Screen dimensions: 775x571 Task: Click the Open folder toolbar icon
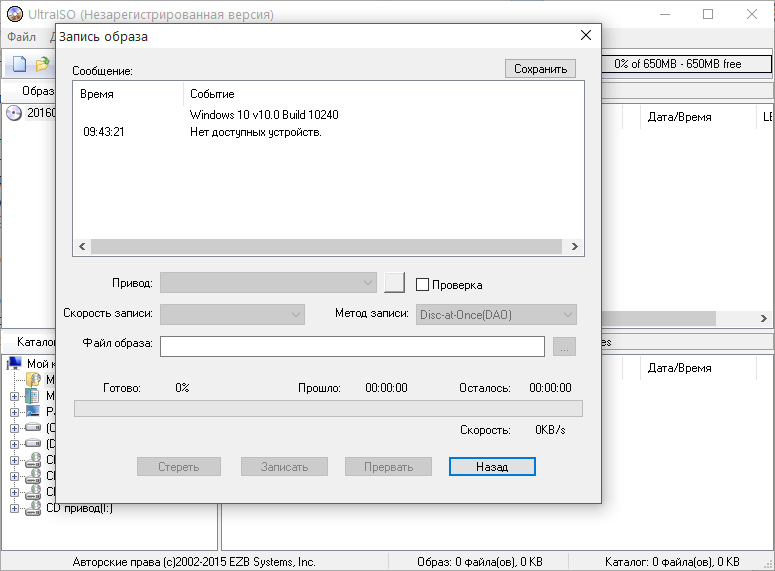43,64
